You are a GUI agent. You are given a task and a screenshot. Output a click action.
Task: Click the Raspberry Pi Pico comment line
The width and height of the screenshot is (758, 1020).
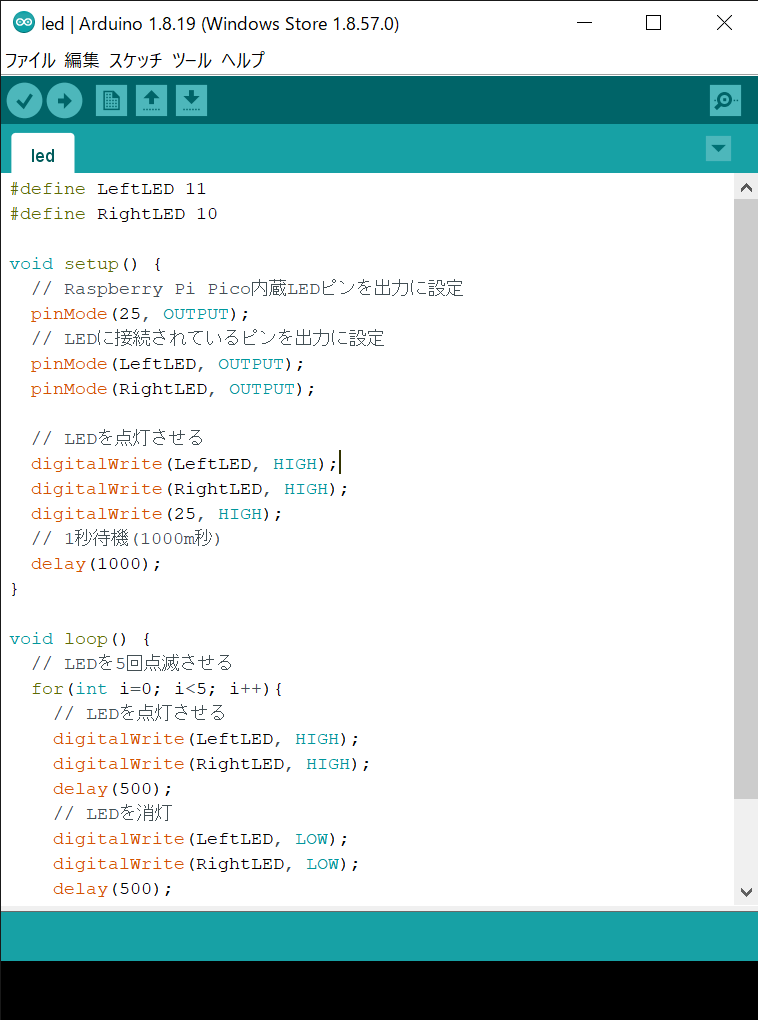247,289
